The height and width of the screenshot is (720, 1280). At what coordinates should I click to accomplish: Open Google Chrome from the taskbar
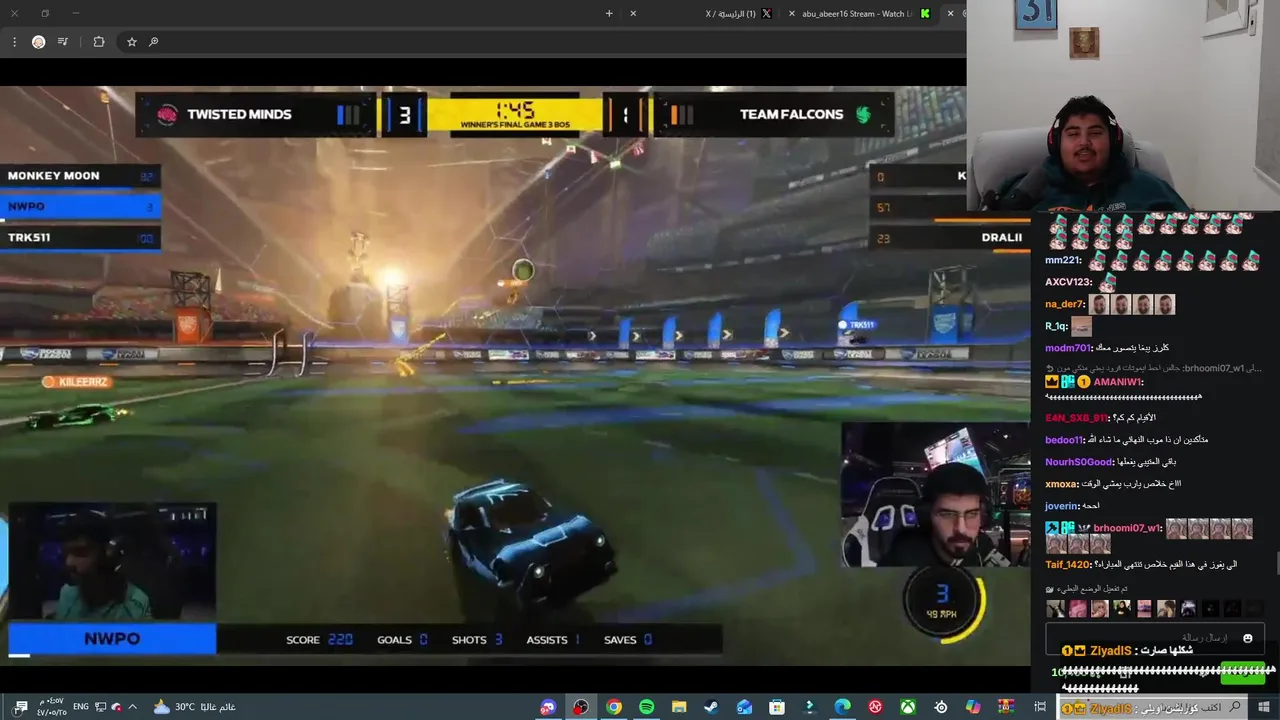pos(614,707)
